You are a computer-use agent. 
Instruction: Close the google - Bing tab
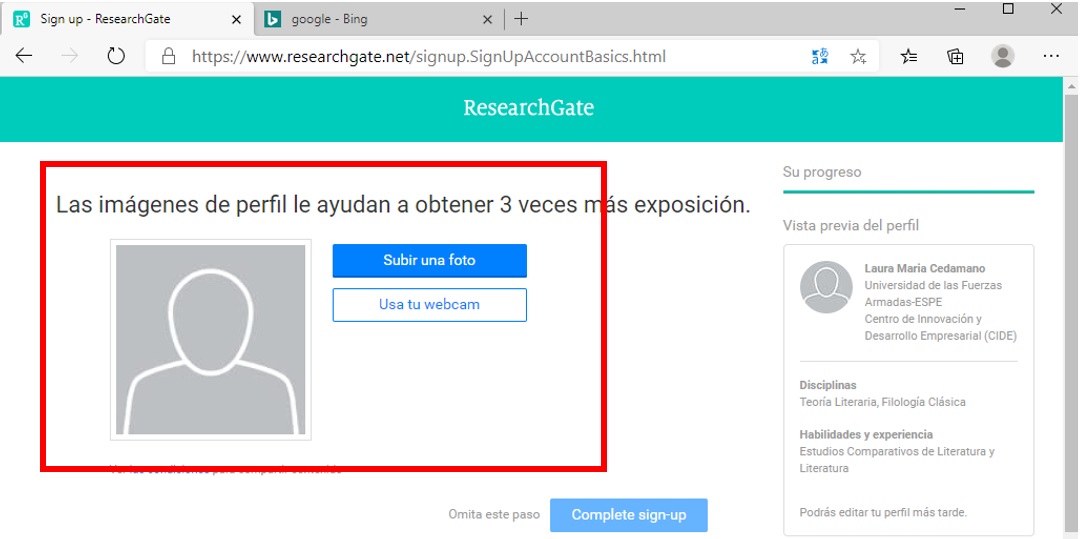tap(487, 19)
